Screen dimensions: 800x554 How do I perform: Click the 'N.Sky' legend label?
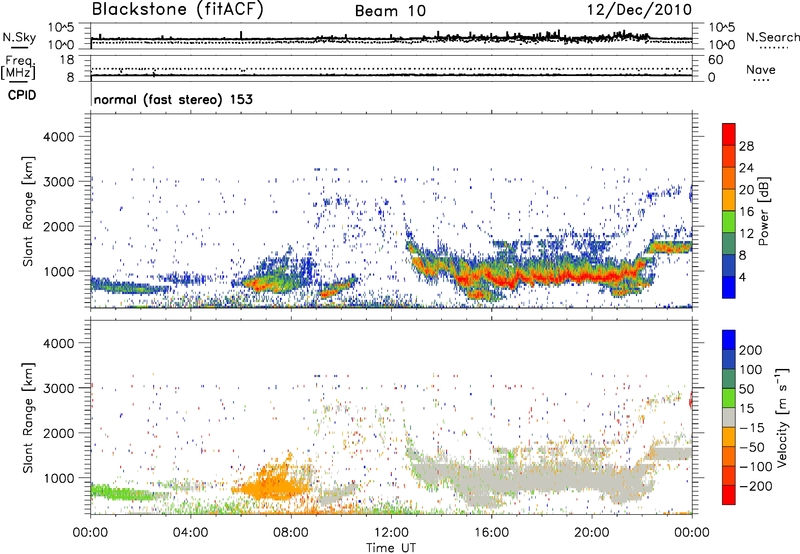coord(19,38)
